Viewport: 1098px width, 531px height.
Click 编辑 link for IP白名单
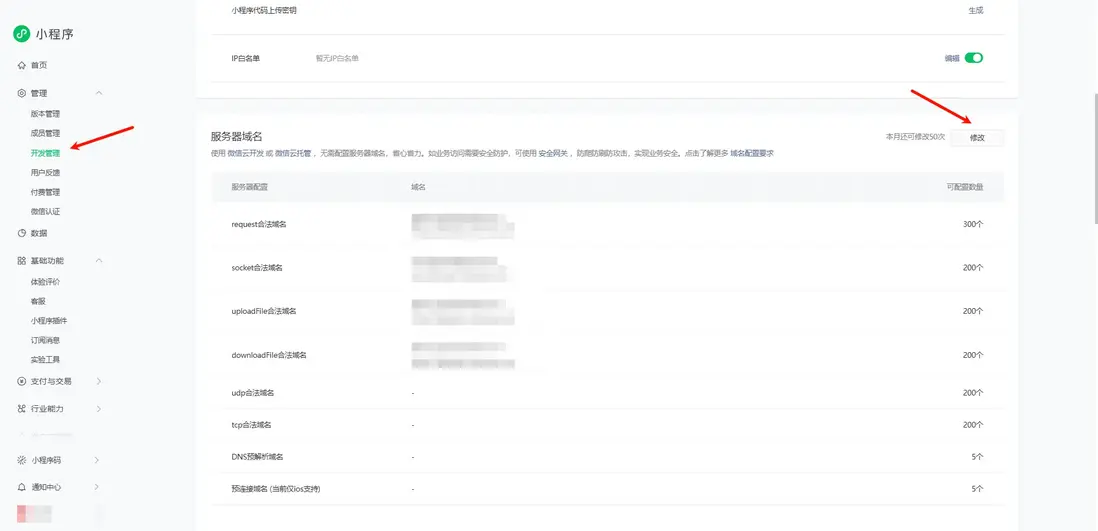pyautogui.click(x=952, y=59)
